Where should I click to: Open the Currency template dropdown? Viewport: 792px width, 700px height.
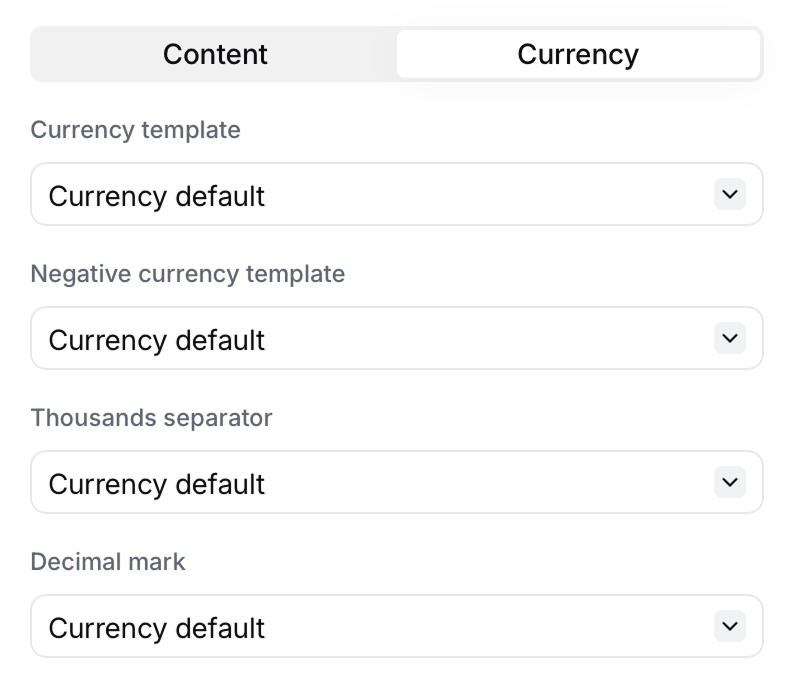[397, 195]
